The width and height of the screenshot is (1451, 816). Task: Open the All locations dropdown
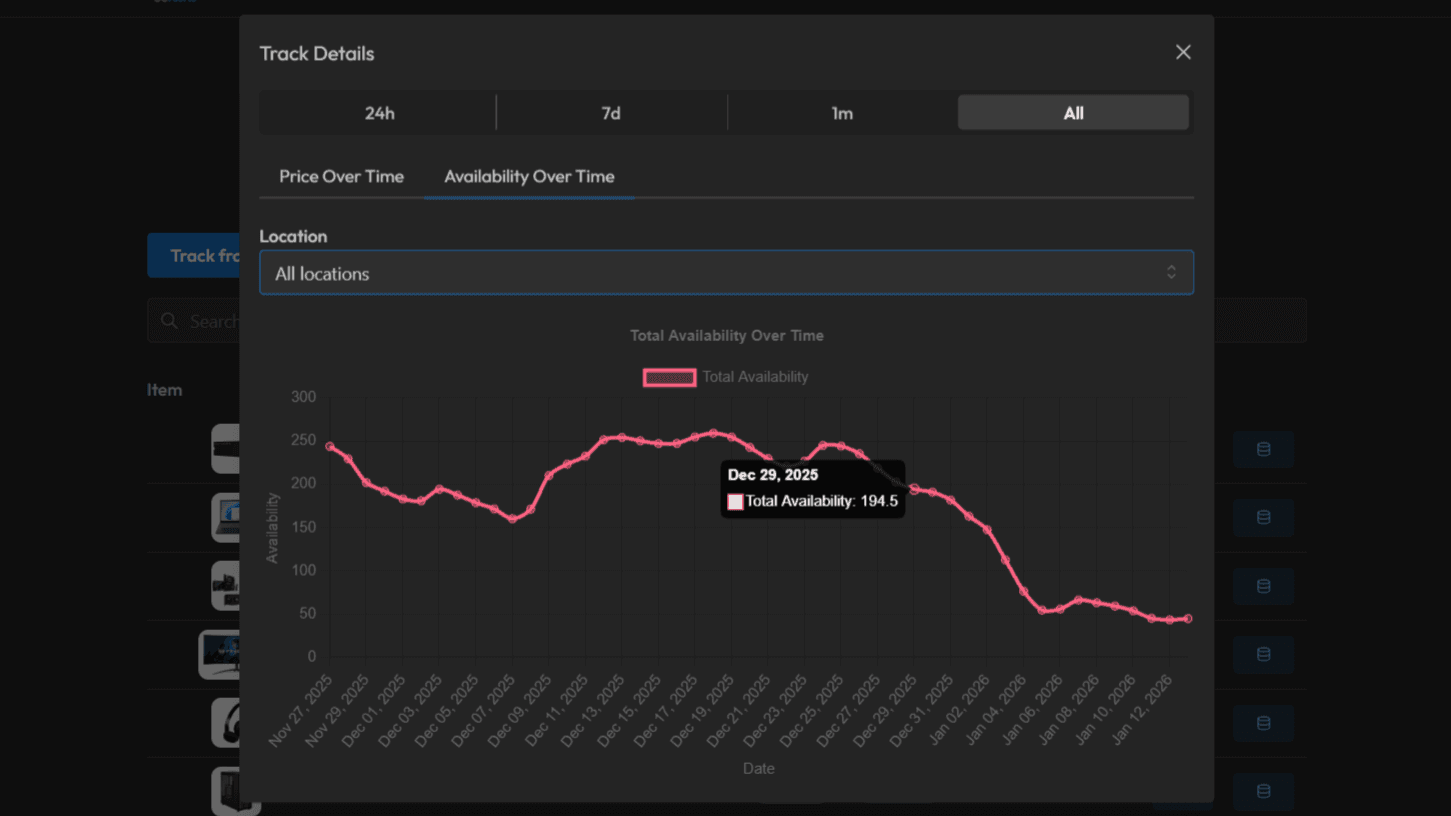coord(726,273)
